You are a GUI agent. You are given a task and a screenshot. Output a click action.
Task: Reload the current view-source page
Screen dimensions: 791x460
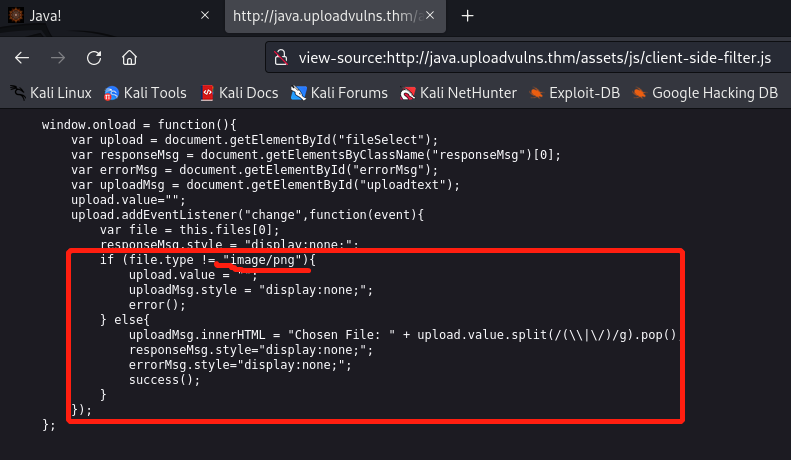tap(94, 57)
